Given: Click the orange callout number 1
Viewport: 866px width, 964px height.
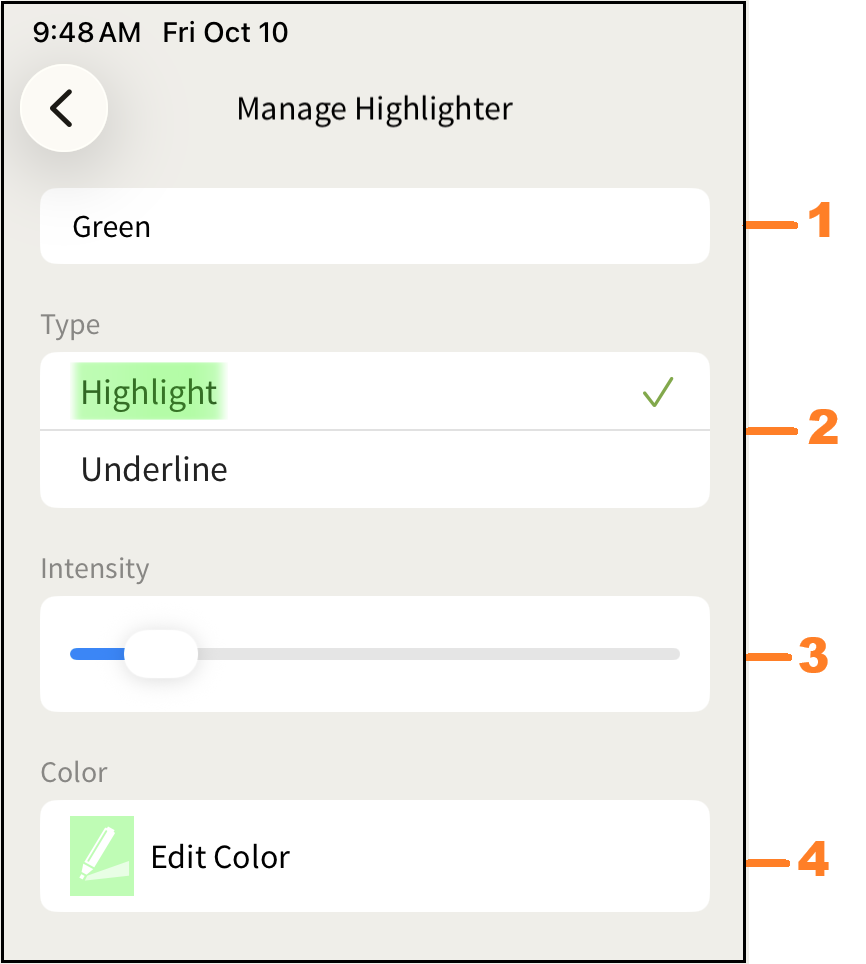Looking at the screenshot, I should 820,221.
